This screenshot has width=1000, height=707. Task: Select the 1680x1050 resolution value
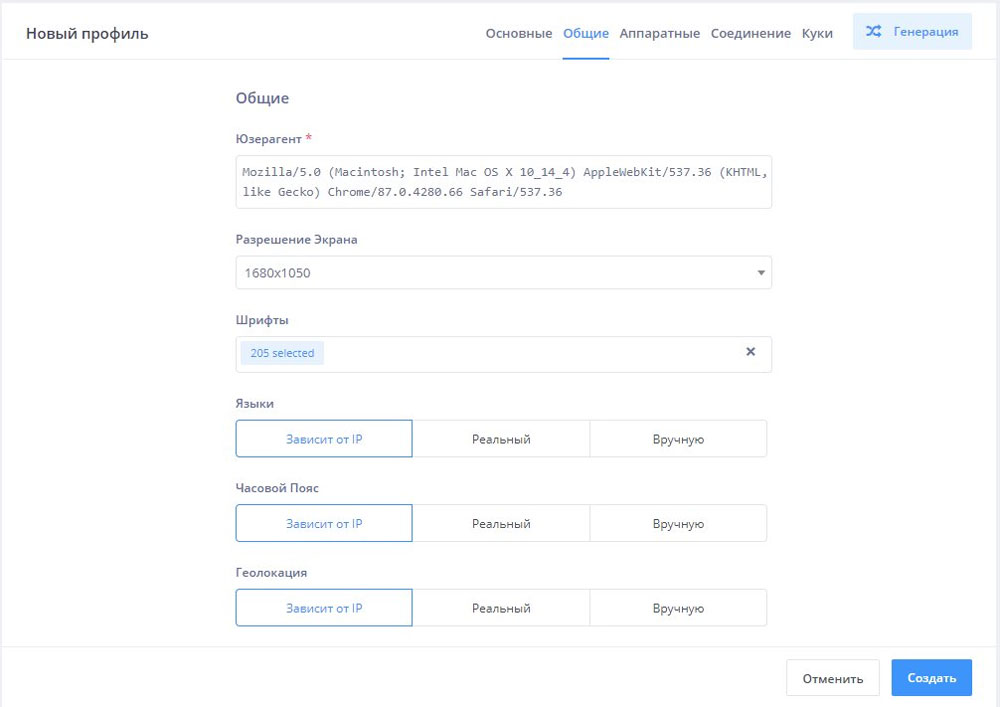tap(277, 273)
